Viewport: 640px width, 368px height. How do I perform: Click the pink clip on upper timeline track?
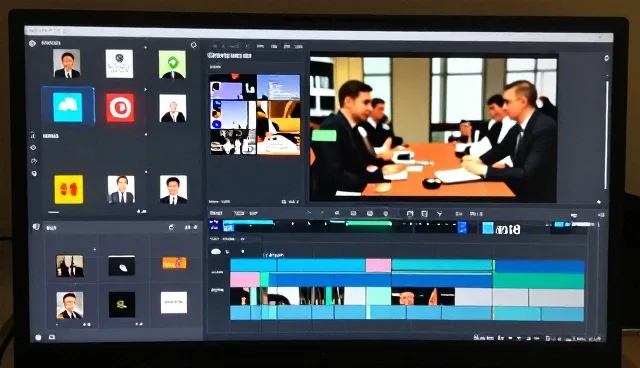pos(378,265)
